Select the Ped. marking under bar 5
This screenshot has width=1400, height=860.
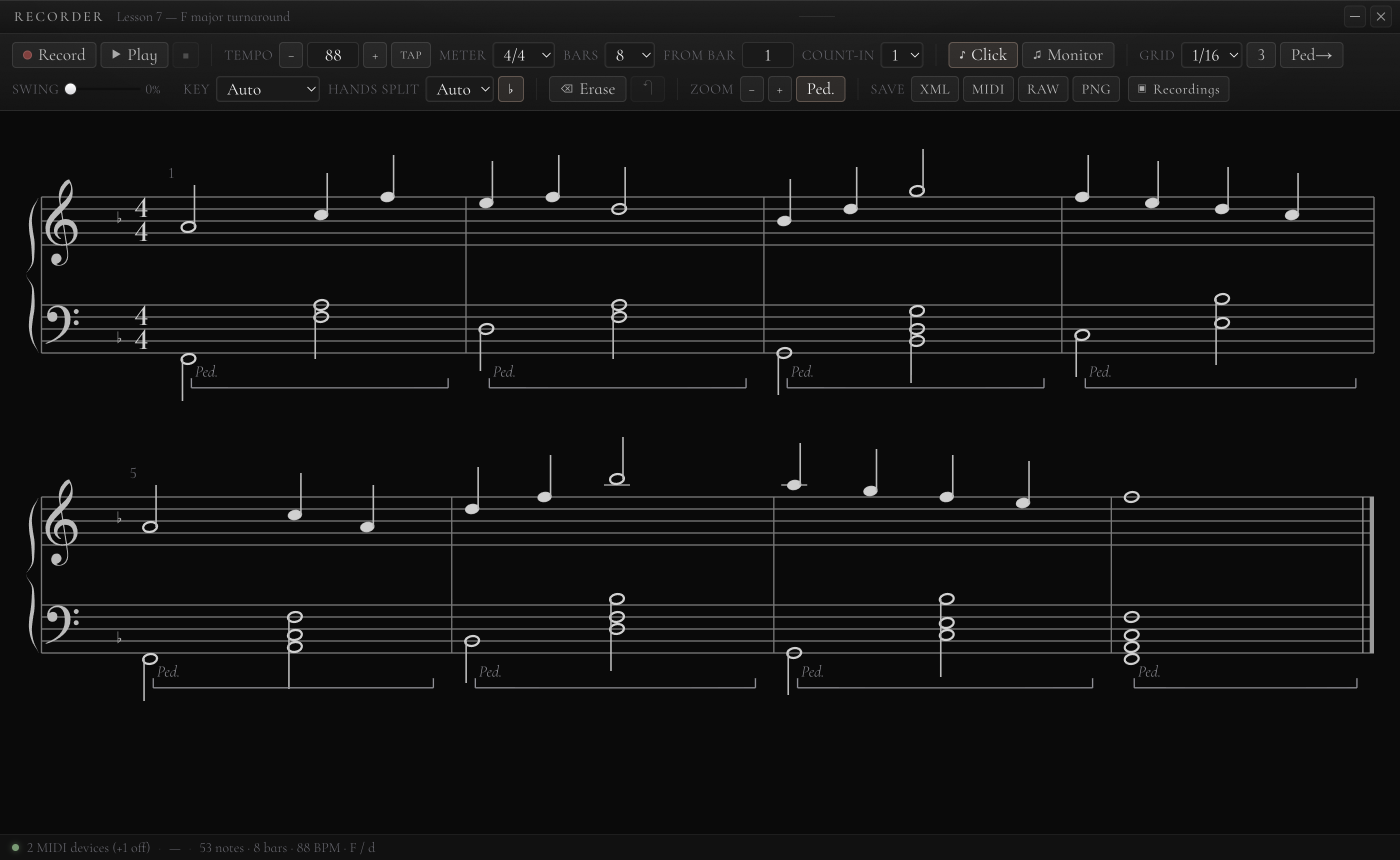(168, 671)
